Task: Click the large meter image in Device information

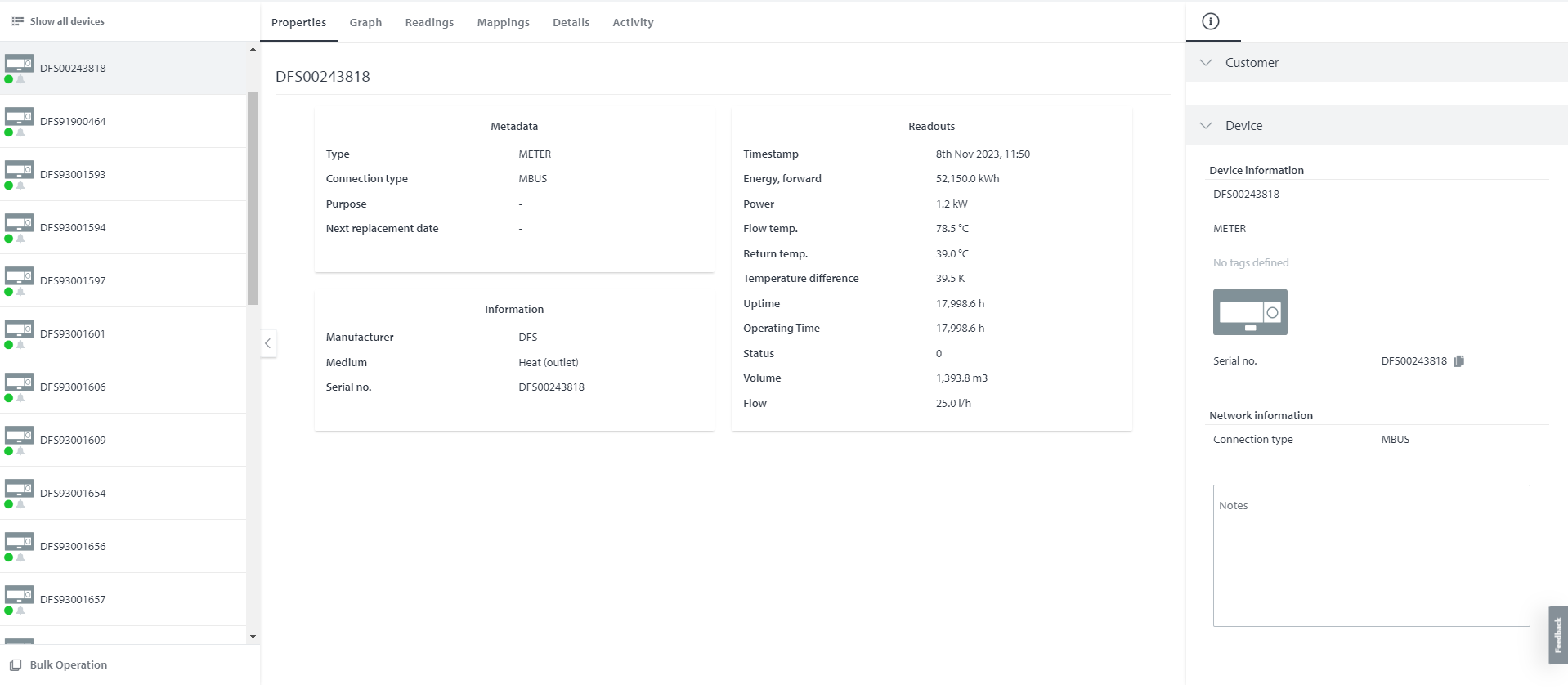Action: (1249, 312)
